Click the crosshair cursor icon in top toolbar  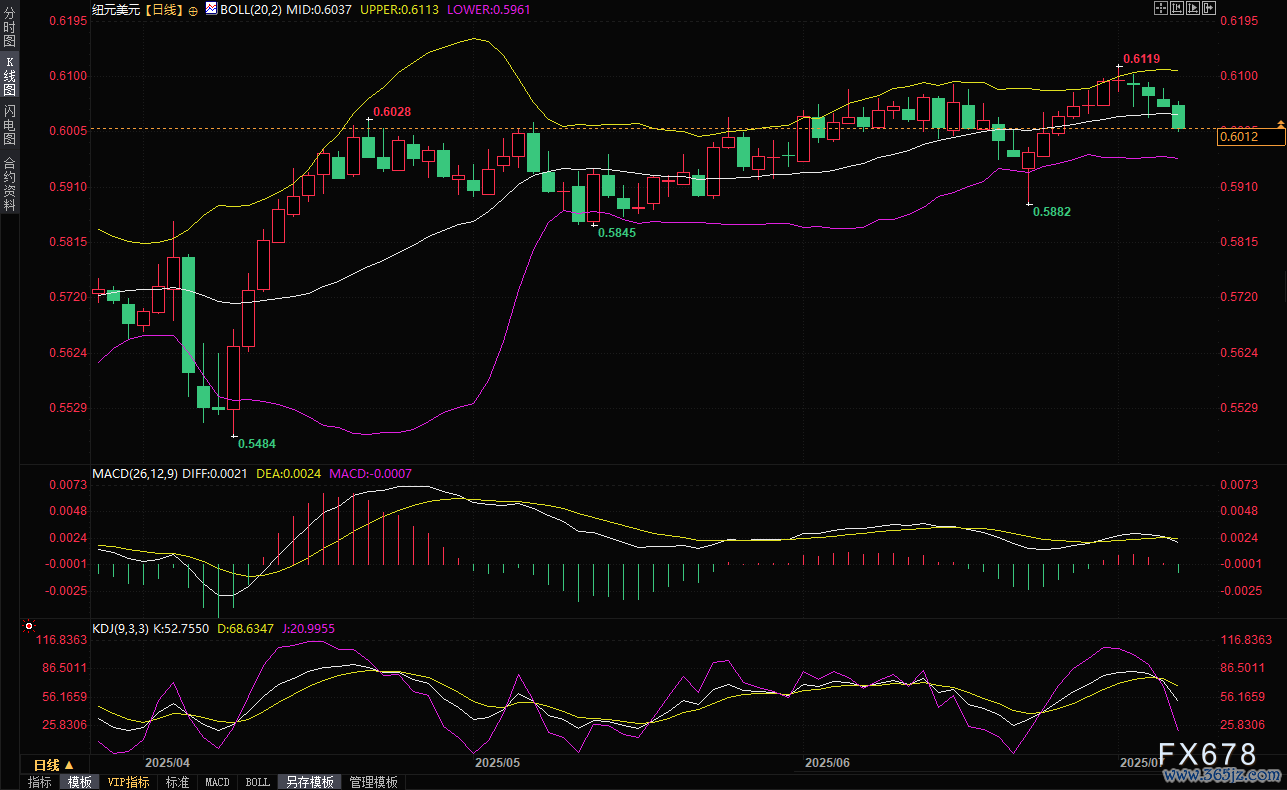(x=1161, y=8)
